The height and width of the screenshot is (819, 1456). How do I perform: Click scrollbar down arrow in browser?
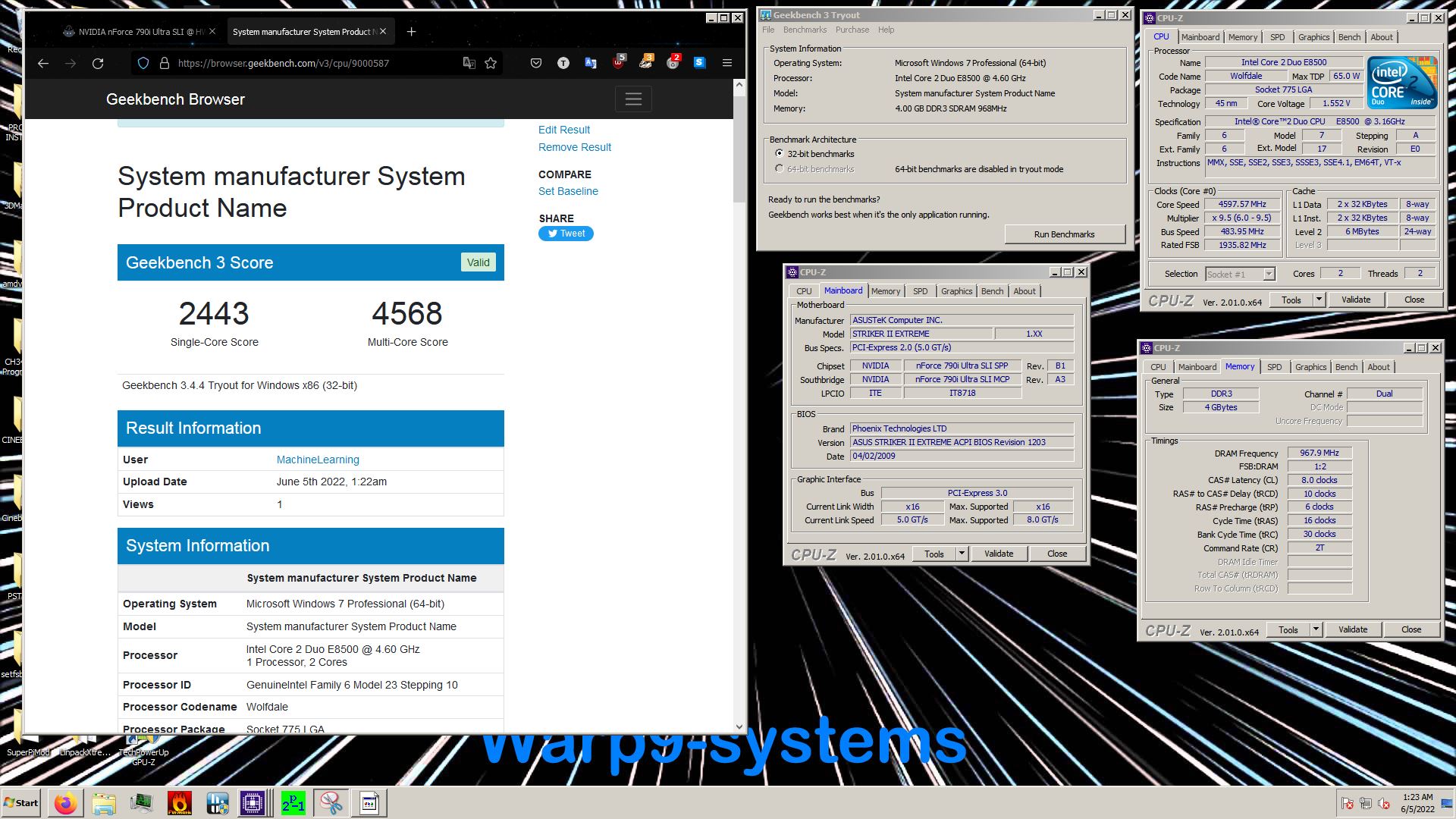point(739,726)
